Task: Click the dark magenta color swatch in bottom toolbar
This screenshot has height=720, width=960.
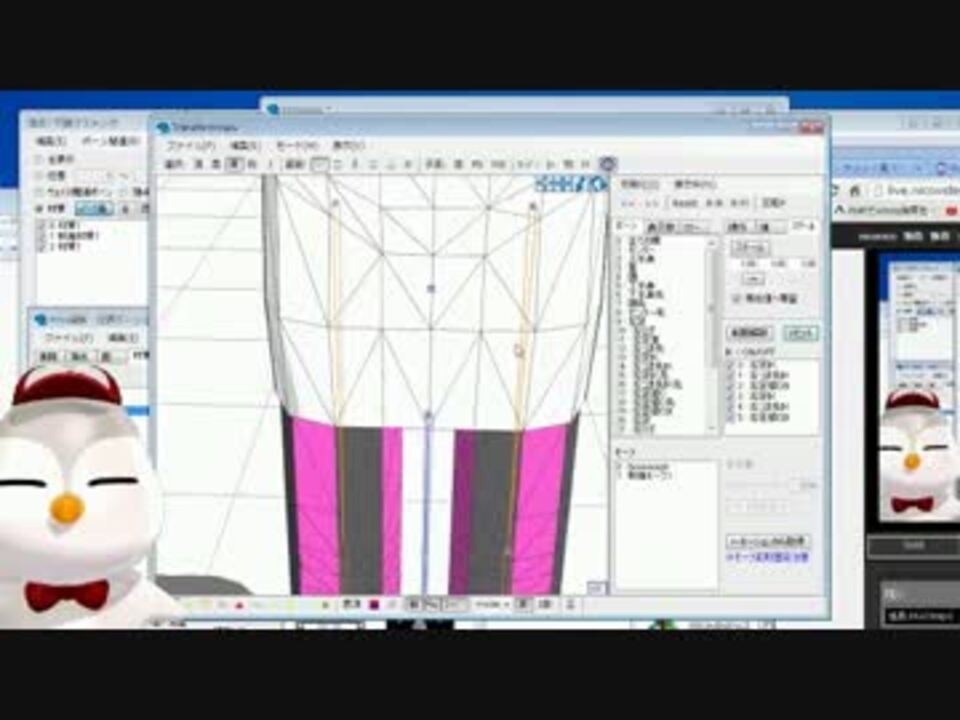Action: [x=374, y=605]
